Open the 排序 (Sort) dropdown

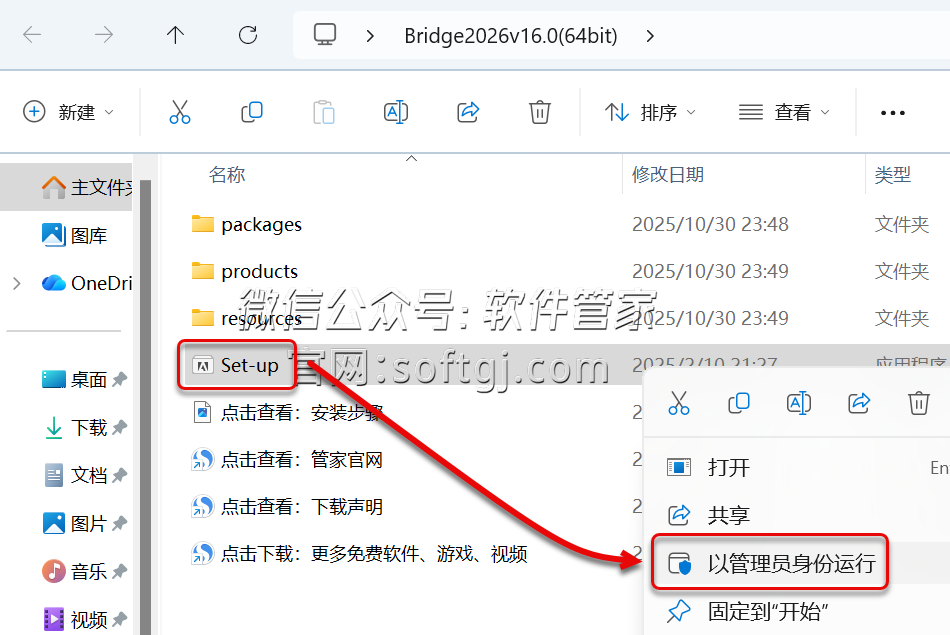click(650, 112)
